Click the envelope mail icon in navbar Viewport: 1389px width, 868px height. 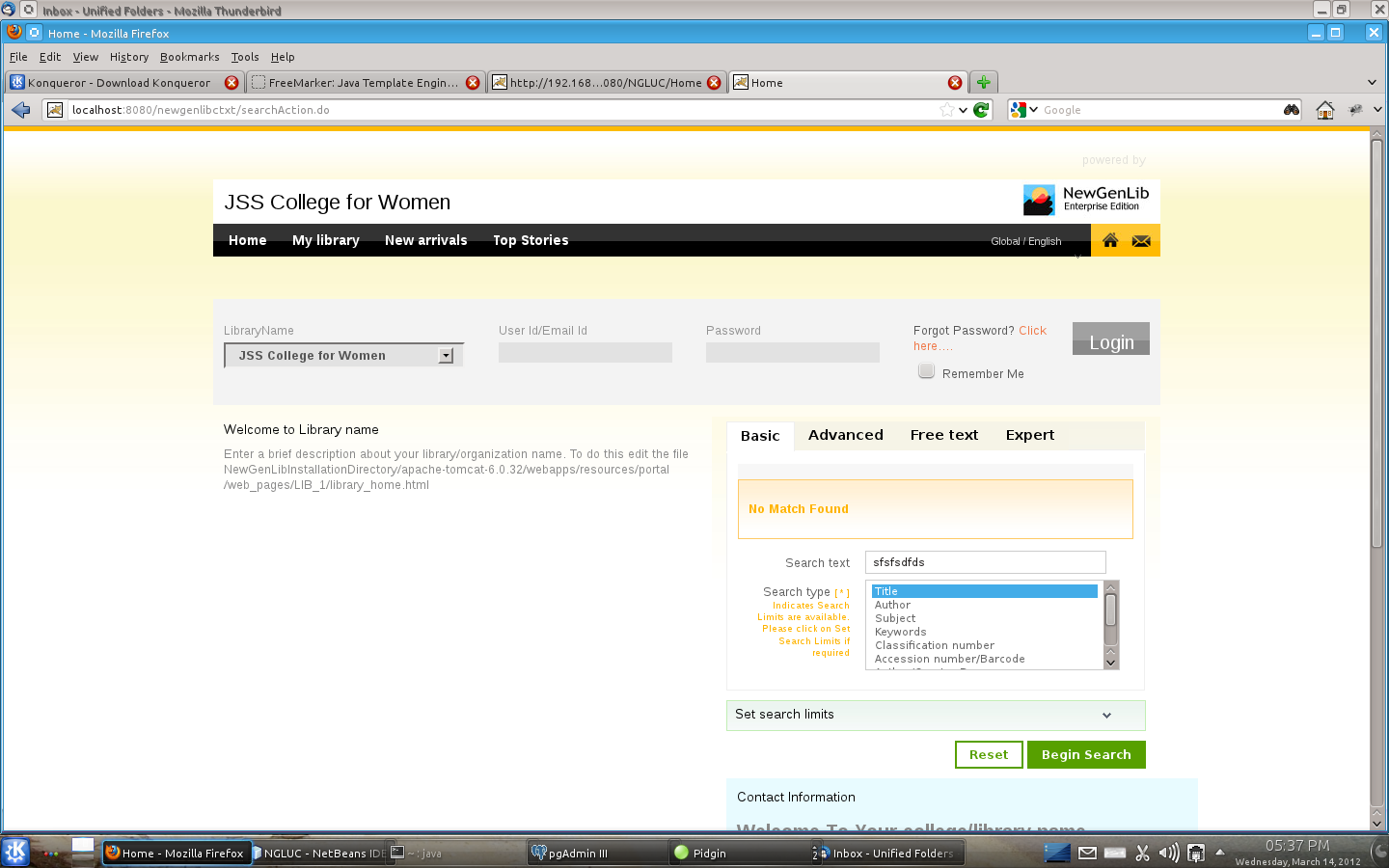tap(1141, 240)
